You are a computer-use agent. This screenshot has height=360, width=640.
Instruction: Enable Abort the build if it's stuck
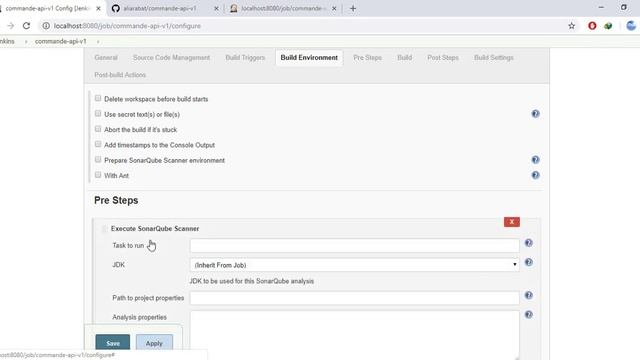98,129
